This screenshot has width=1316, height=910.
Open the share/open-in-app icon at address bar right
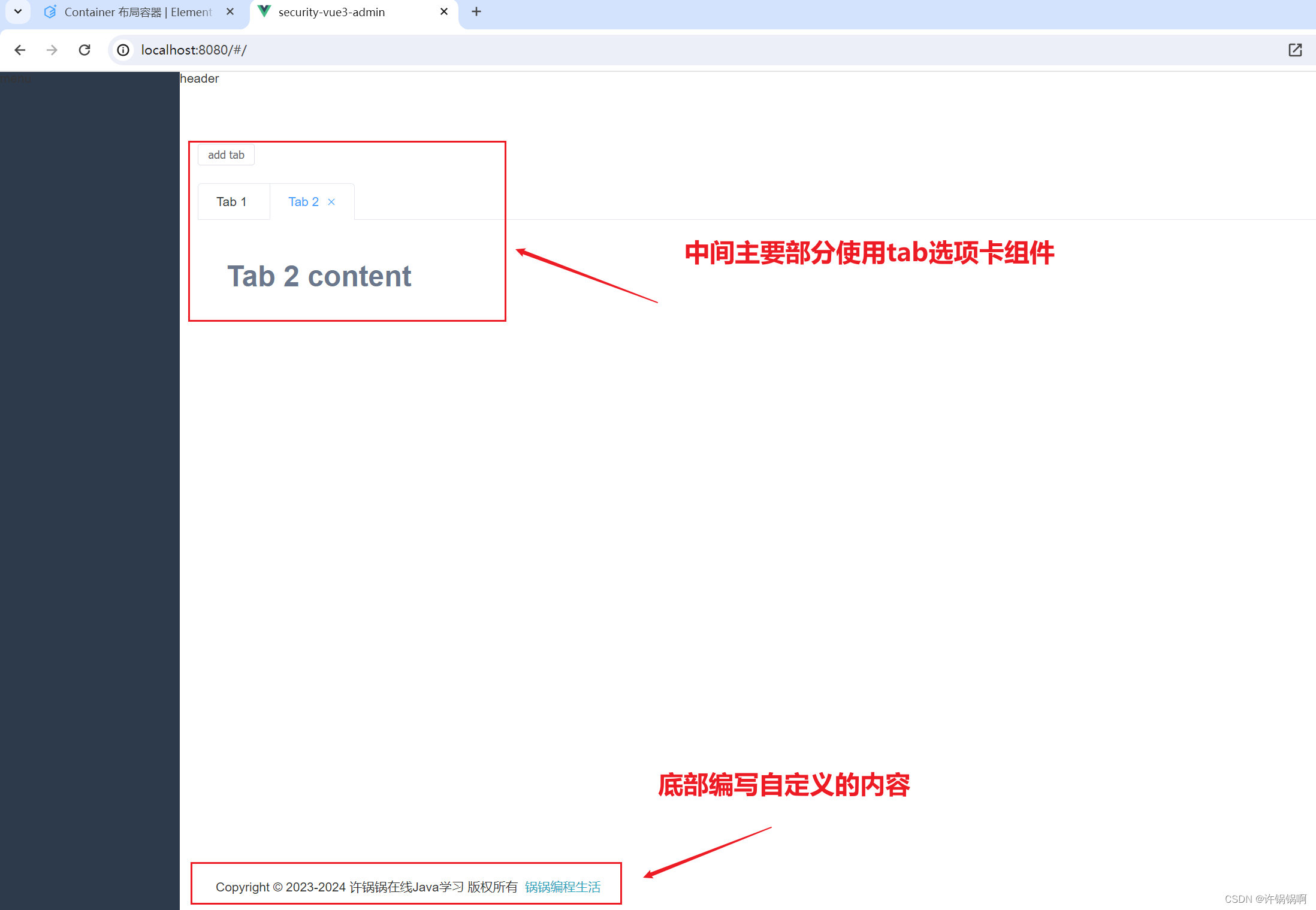(x=1295, y=50)
